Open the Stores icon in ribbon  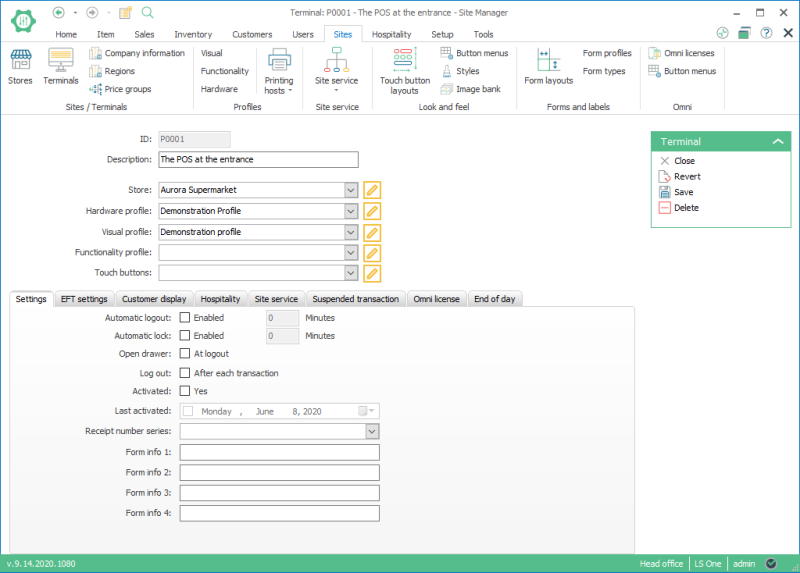click(x=20, y=66)
